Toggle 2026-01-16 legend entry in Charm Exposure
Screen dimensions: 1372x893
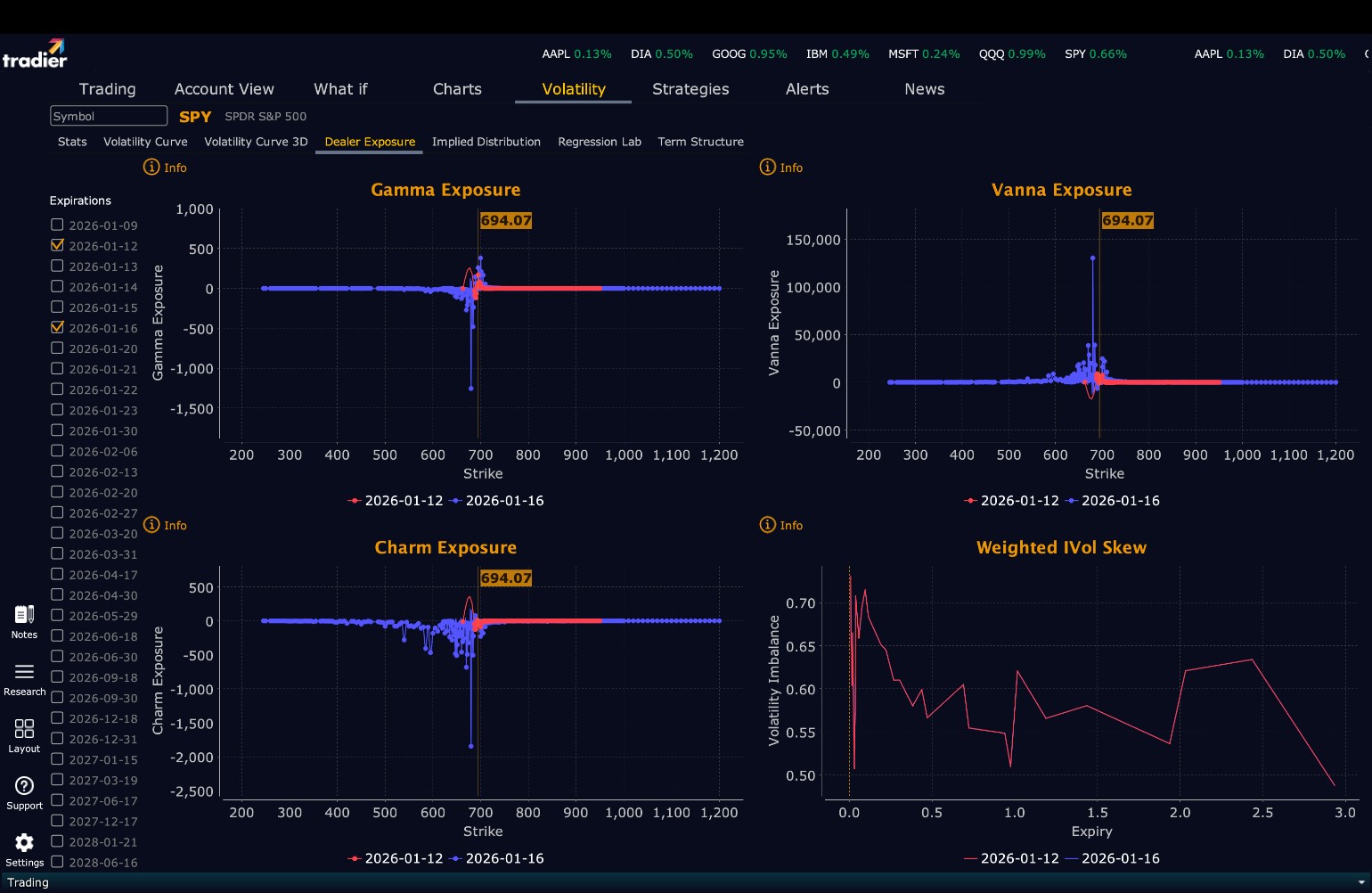pos(496,858)
